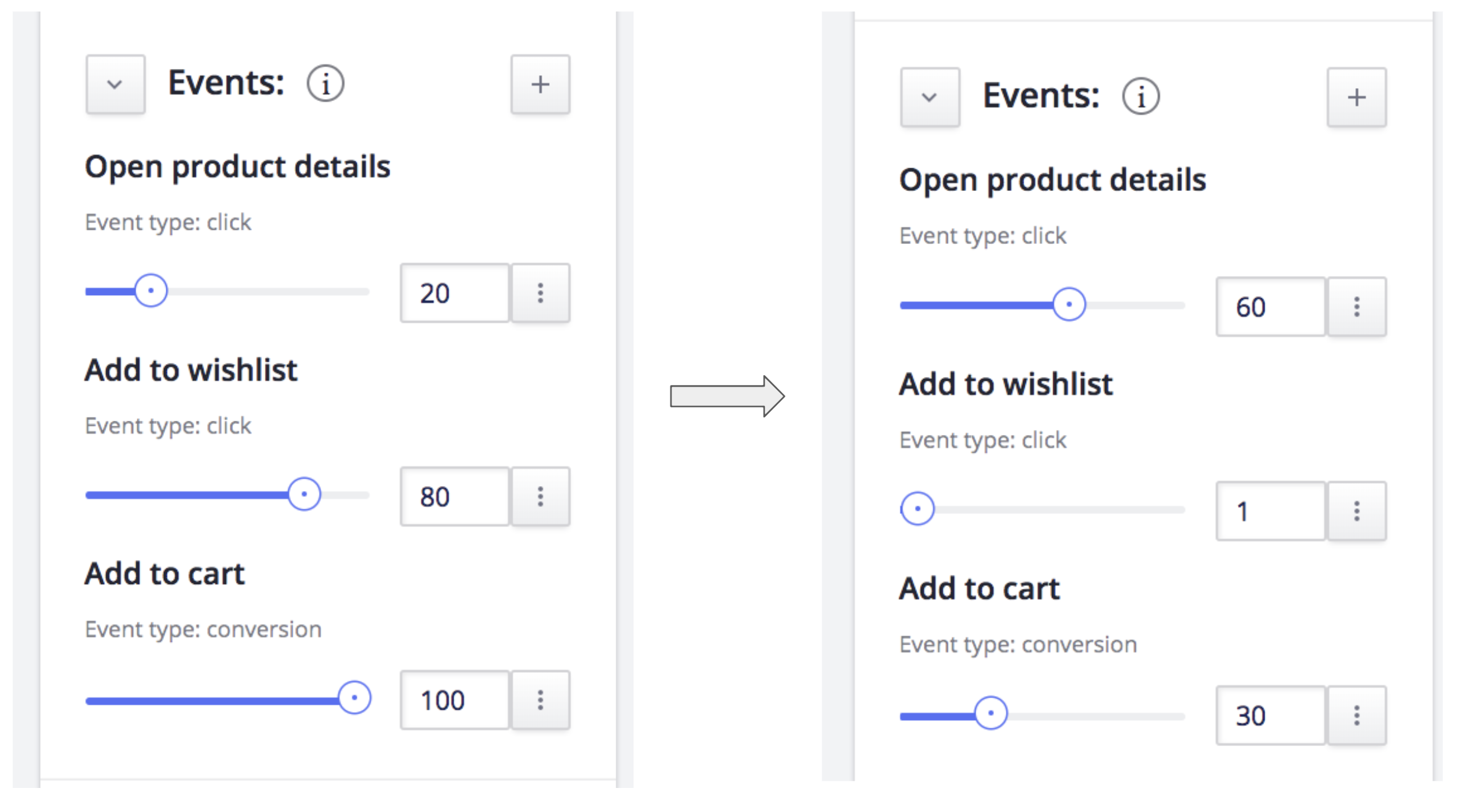Focus the input field showing 1
The image size is (1463, 812).
point(1271,511)
